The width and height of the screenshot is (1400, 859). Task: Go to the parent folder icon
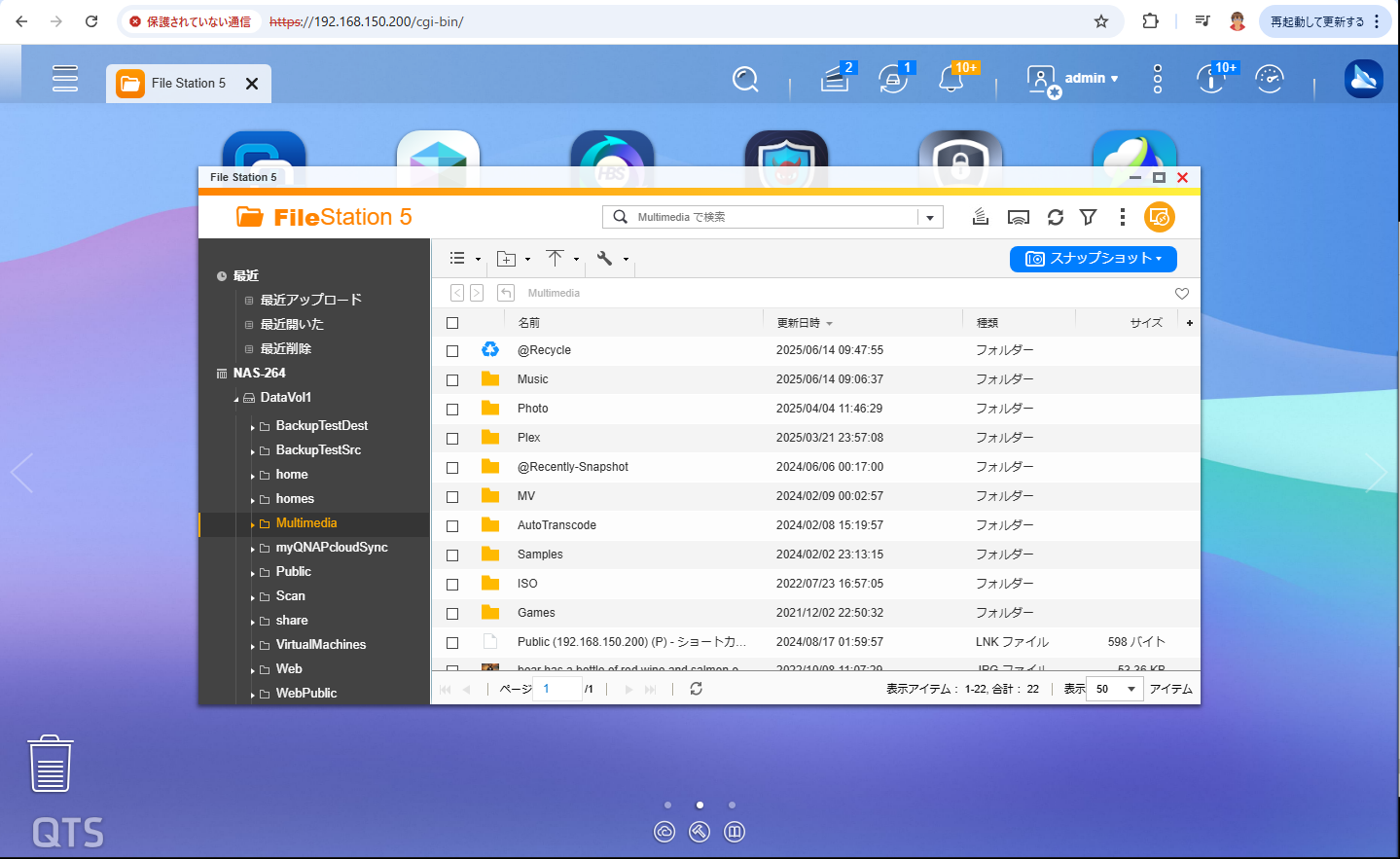click(506, 293)
